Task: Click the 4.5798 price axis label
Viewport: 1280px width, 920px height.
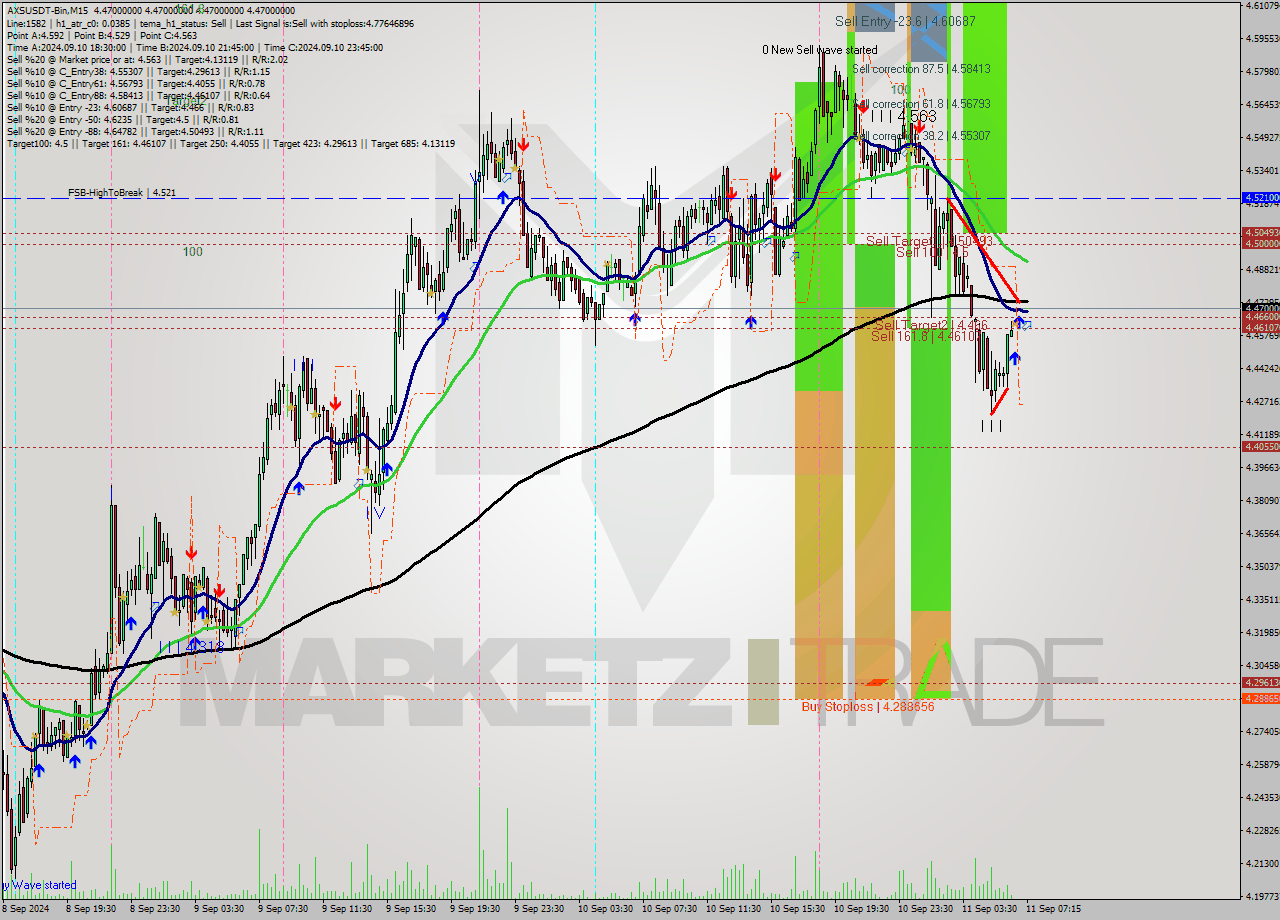Action: 1262,71
